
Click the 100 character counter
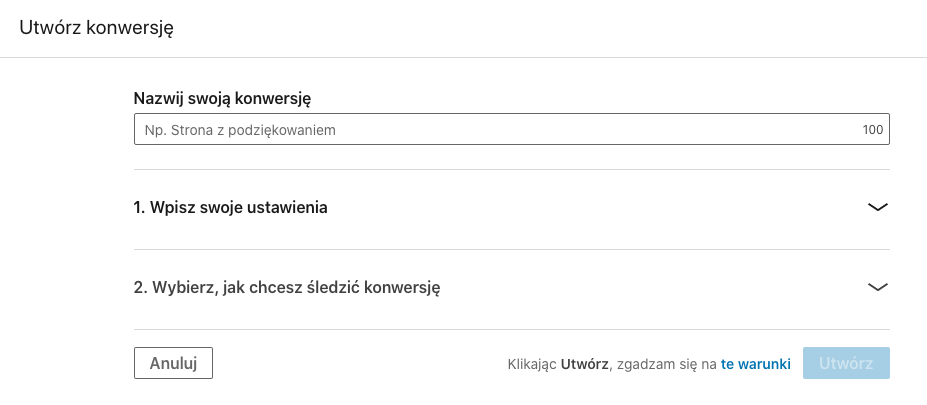872,130
